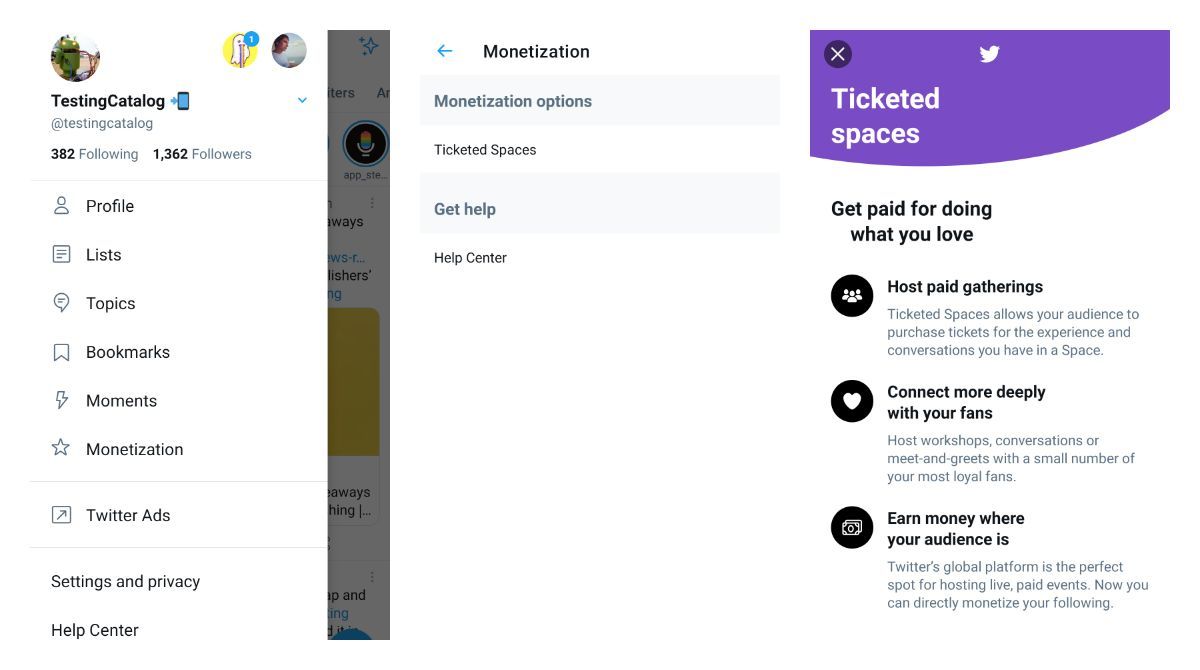Choose Help Center from the sidebar menu
1200x670 pixels.
93,630
